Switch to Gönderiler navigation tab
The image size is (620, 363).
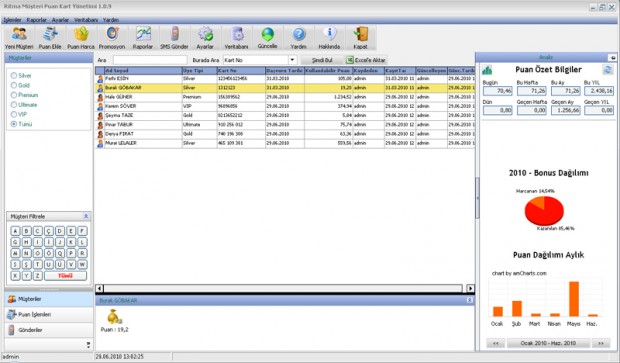(x=49, y=330)
